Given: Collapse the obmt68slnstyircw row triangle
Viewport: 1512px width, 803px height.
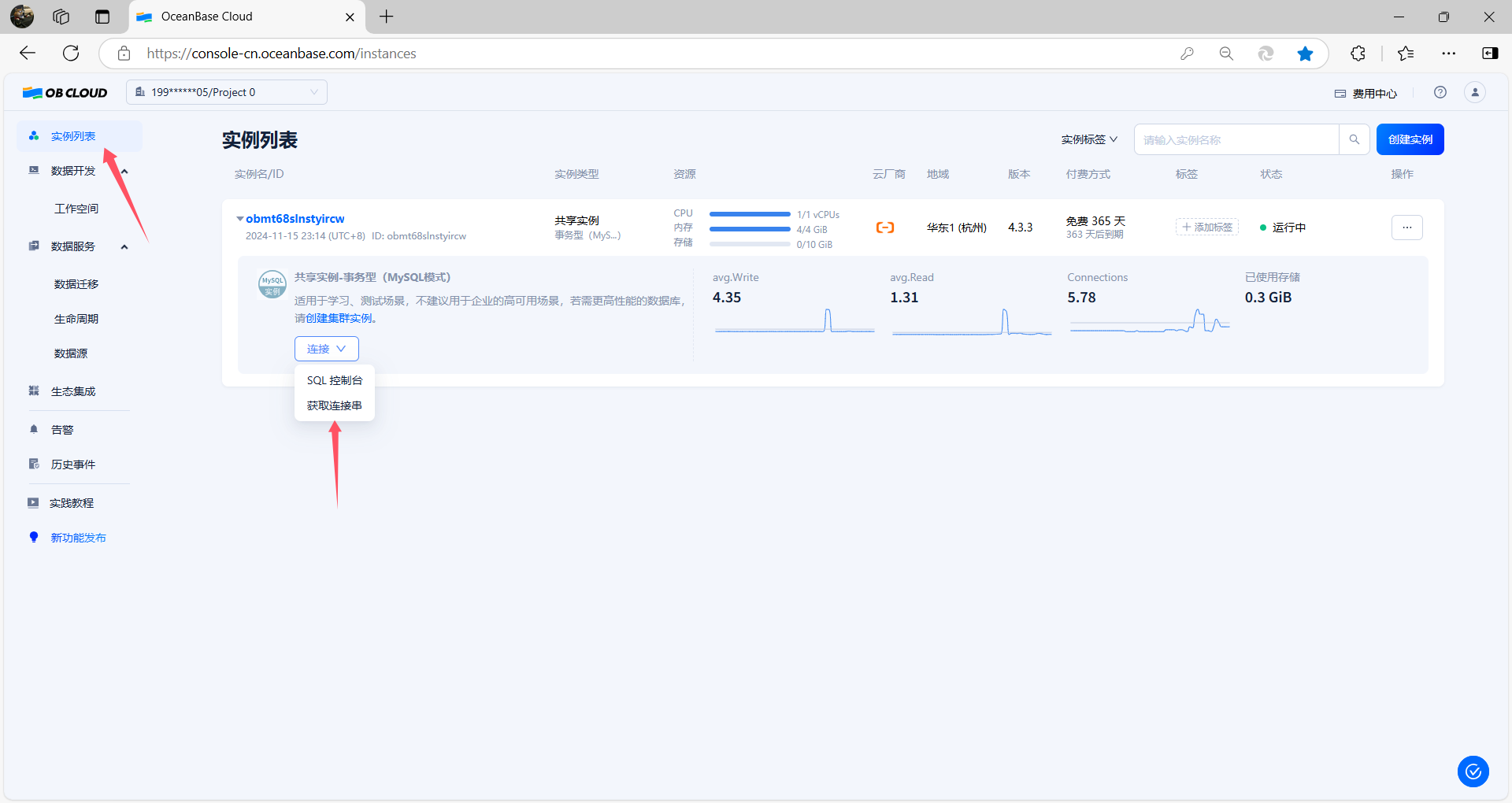Looking at the screenshot, I should click(240, 219).
